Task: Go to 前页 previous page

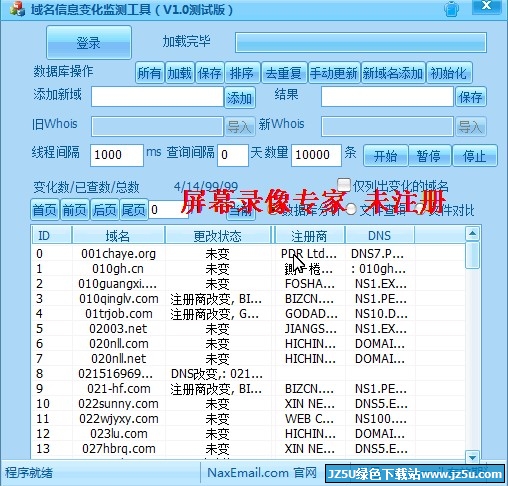Action: click(75, 210)
